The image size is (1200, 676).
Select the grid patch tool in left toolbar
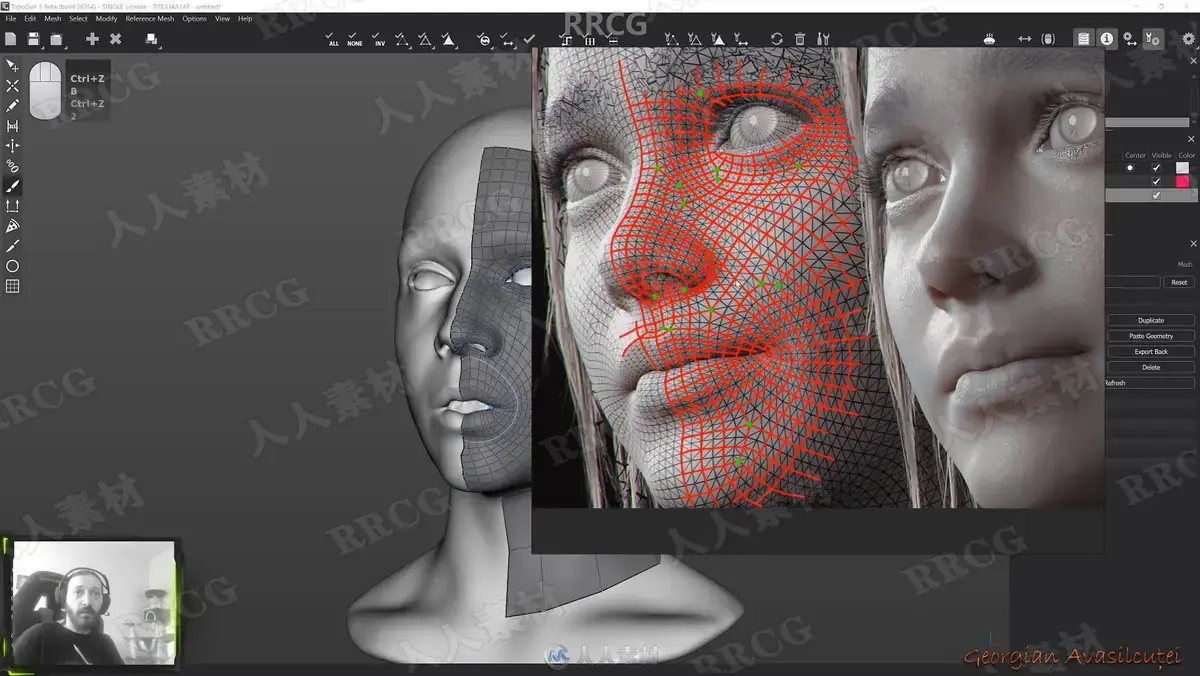click(12, 286)
